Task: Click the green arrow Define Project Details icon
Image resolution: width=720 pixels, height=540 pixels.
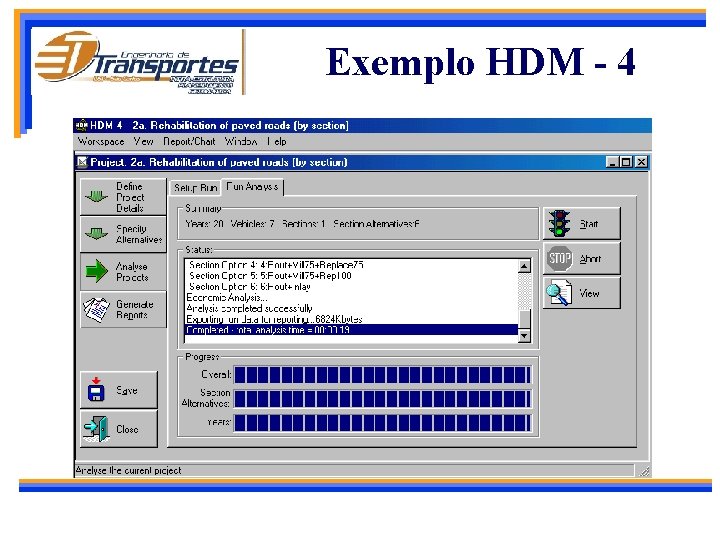Action: (96, 197)
